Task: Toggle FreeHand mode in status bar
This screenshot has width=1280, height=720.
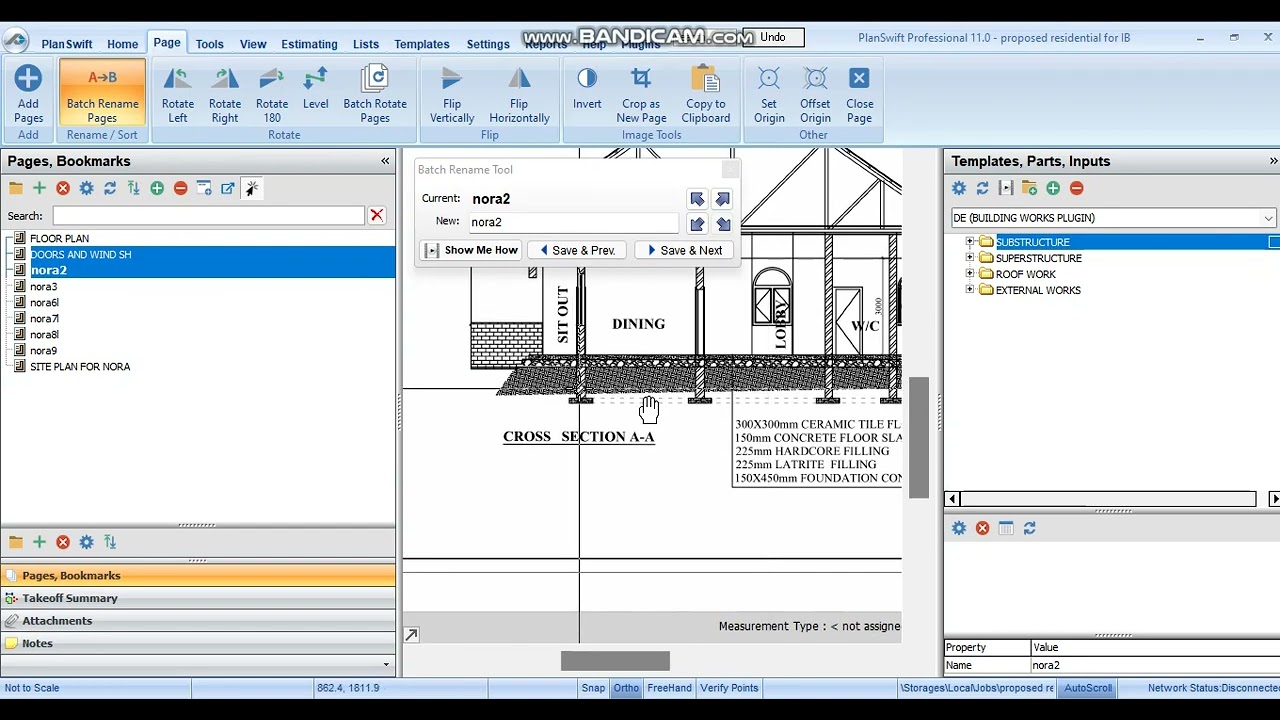Action: click(x=669, y=688)
